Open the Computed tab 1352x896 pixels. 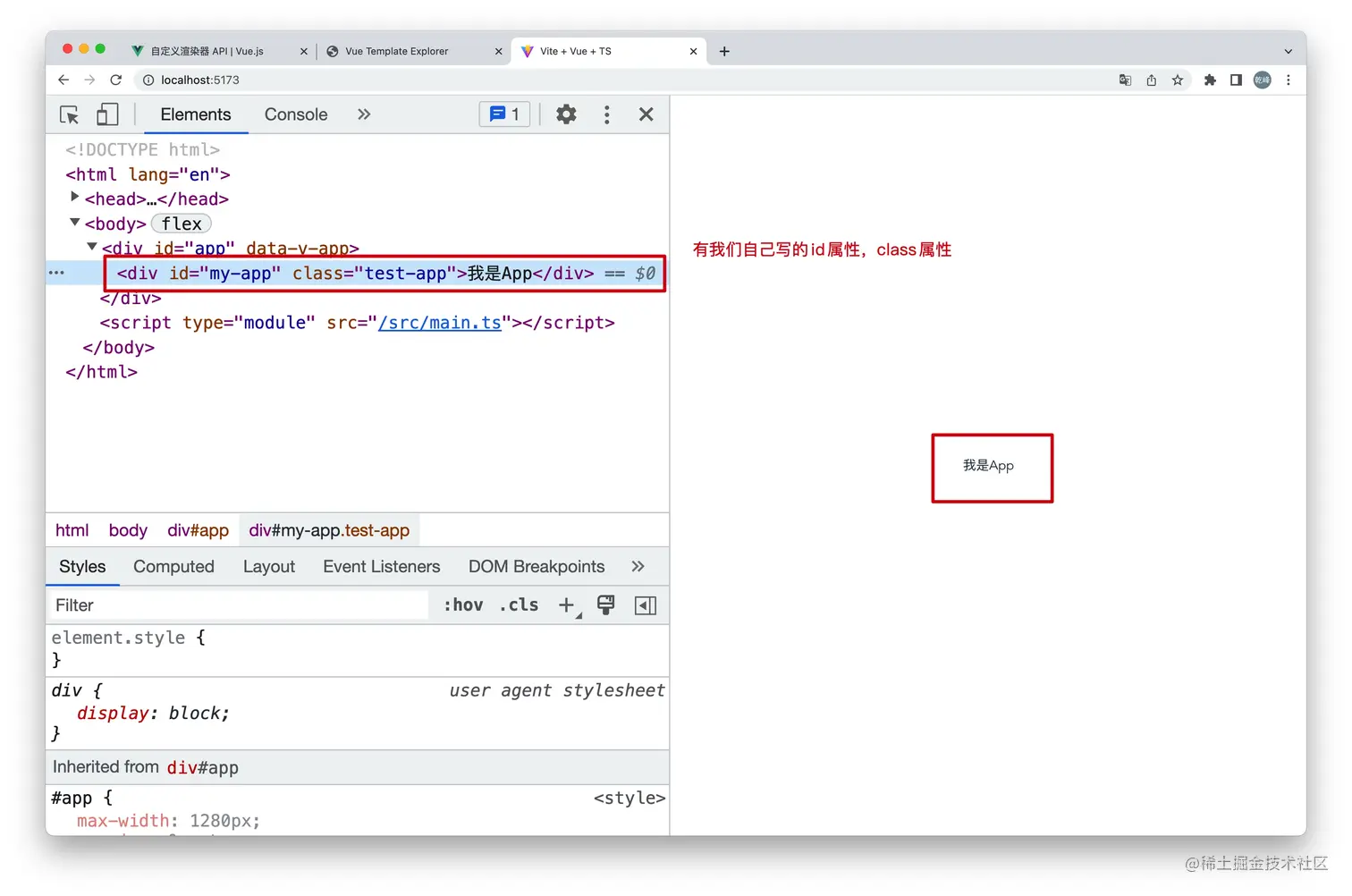[x=173, y=567]
